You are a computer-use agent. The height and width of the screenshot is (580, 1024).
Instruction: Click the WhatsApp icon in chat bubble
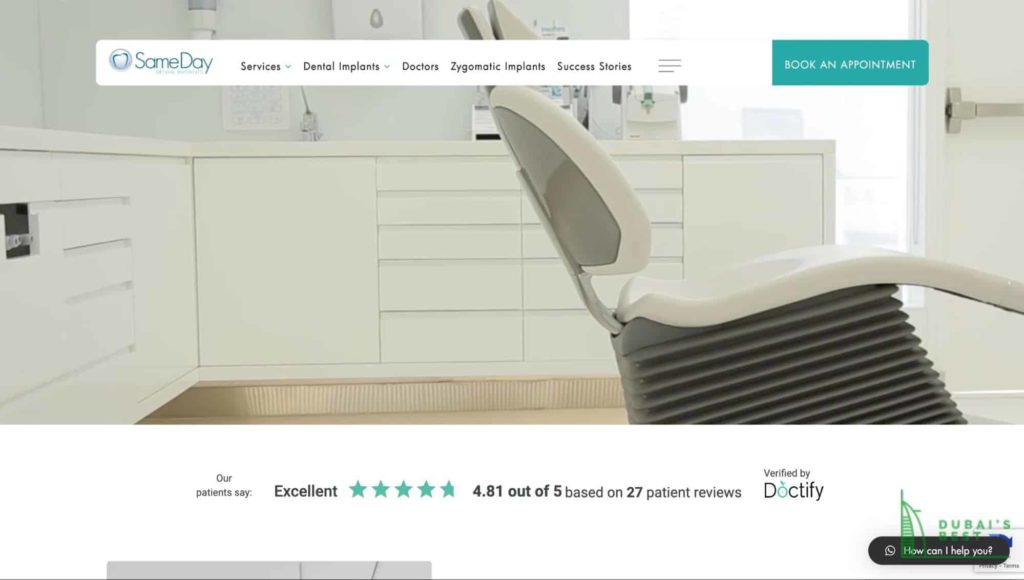(x=889, y=551)
